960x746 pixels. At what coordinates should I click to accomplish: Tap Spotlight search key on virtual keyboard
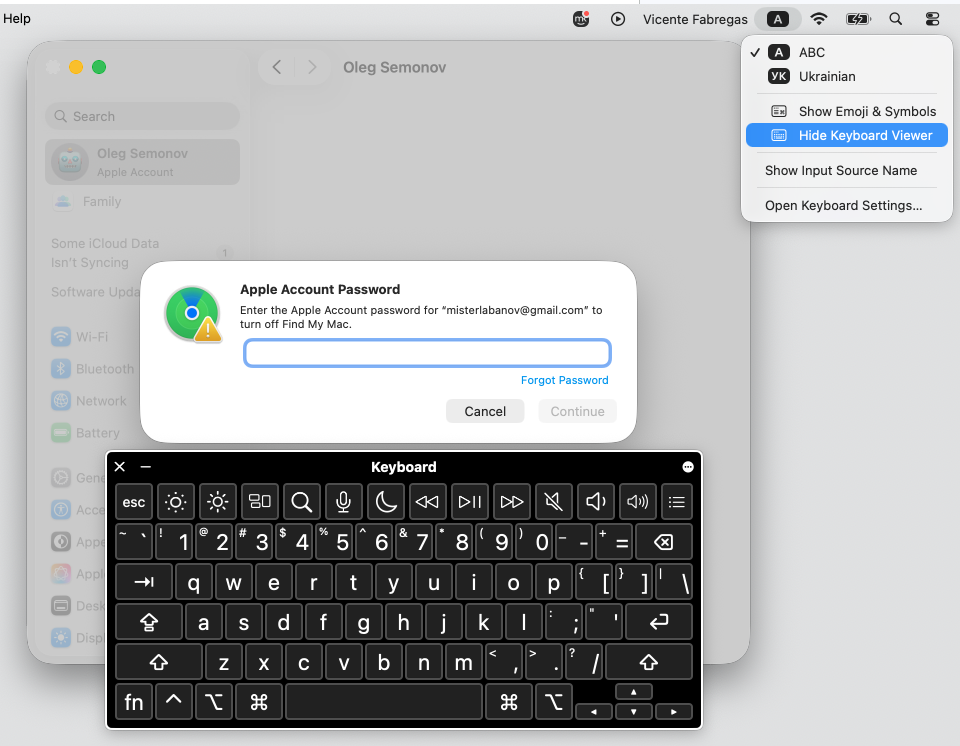tap(301, 502)
